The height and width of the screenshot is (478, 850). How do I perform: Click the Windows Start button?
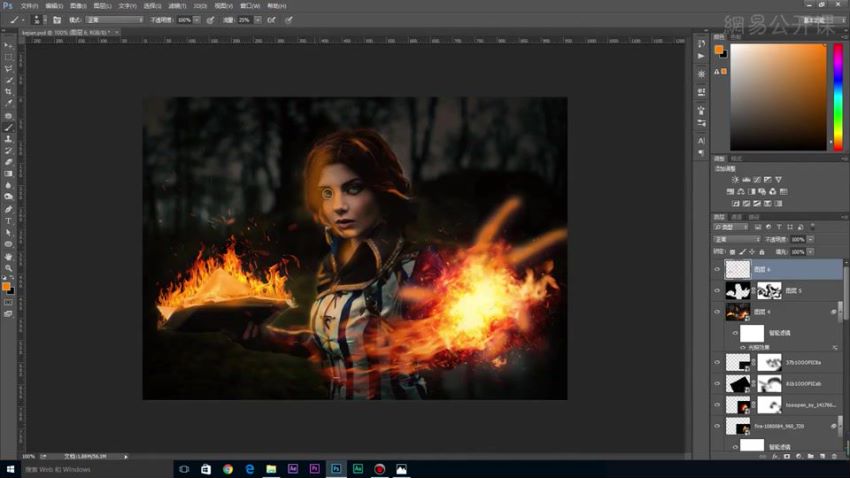tap(10, 469)
